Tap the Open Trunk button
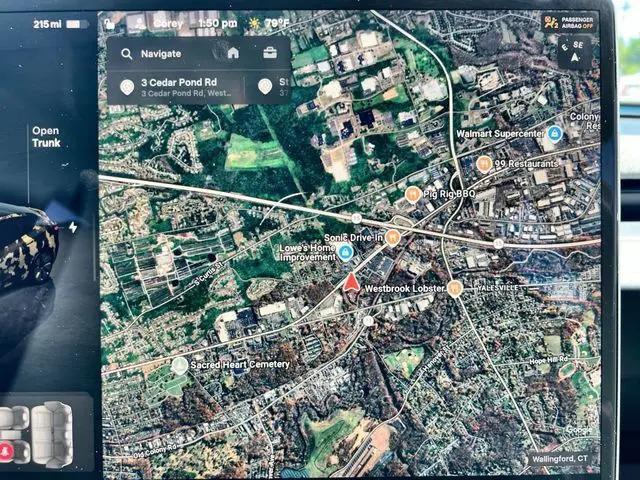 46,137
